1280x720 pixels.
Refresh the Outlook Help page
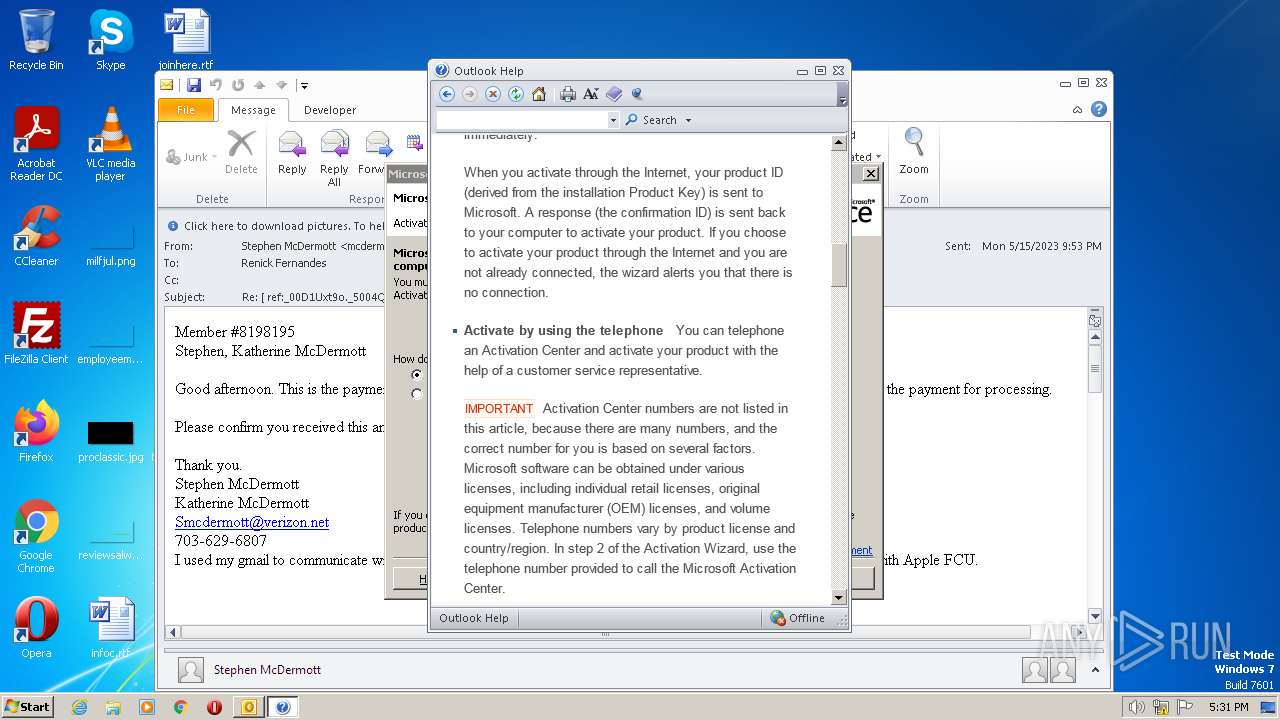[516, 94]
